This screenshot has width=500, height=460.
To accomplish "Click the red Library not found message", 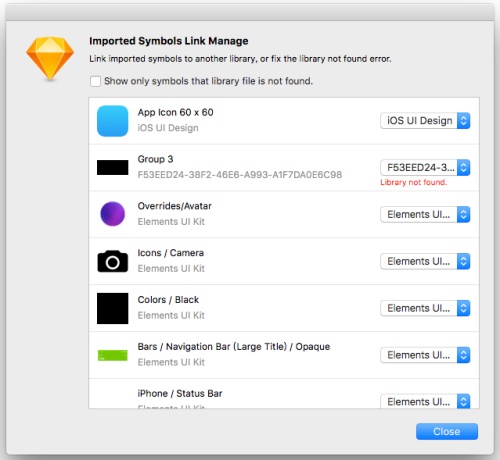I will (x=414, y=182).
